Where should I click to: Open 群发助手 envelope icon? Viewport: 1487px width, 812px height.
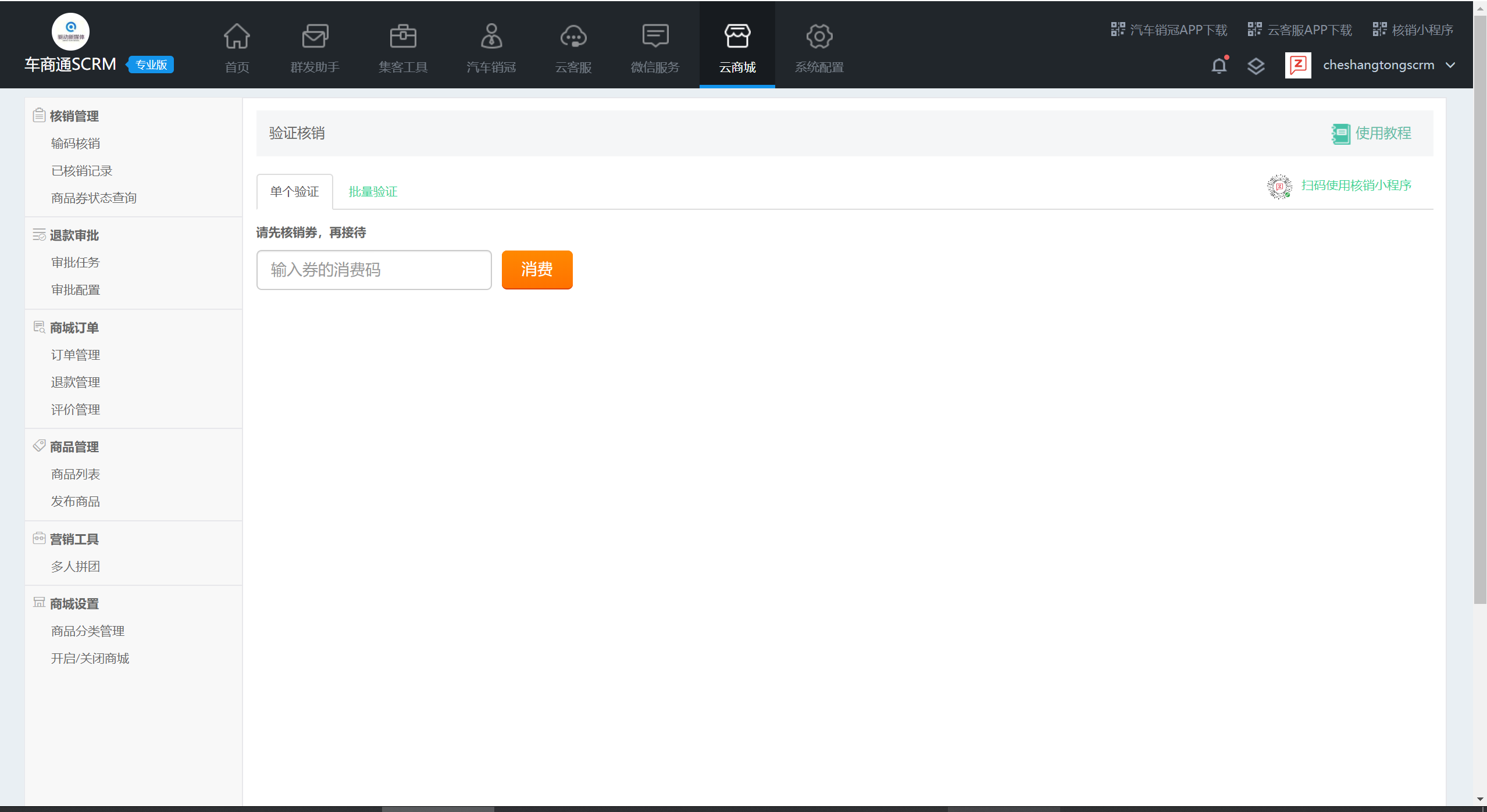click(x=315, y=37)
